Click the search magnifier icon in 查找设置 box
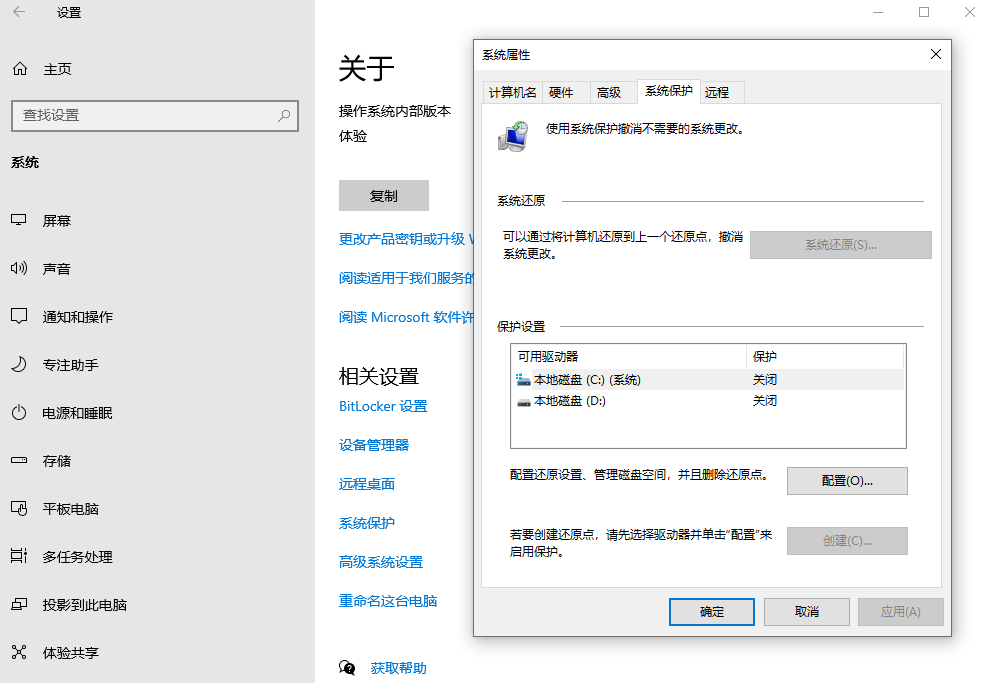Image resolution: width=985 pixels, height=683 pixels. tap(284, 115)
